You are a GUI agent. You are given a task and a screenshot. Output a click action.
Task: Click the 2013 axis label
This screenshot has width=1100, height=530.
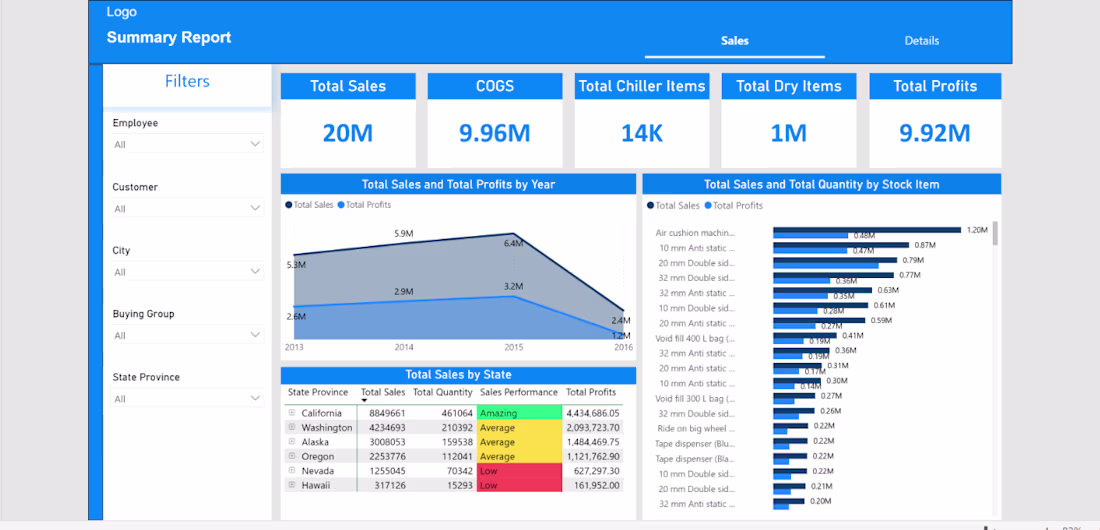click(294, 347)
